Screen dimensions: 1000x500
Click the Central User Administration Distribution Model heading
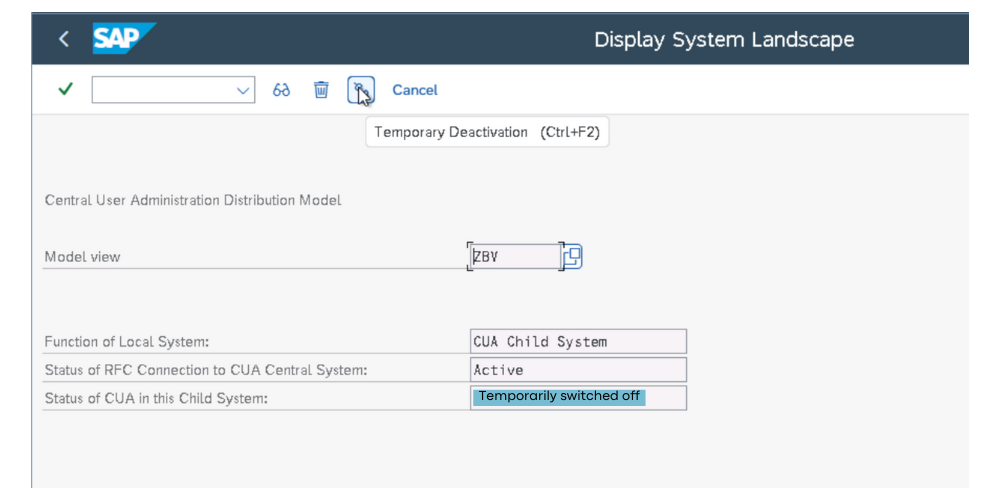(193, 200)
